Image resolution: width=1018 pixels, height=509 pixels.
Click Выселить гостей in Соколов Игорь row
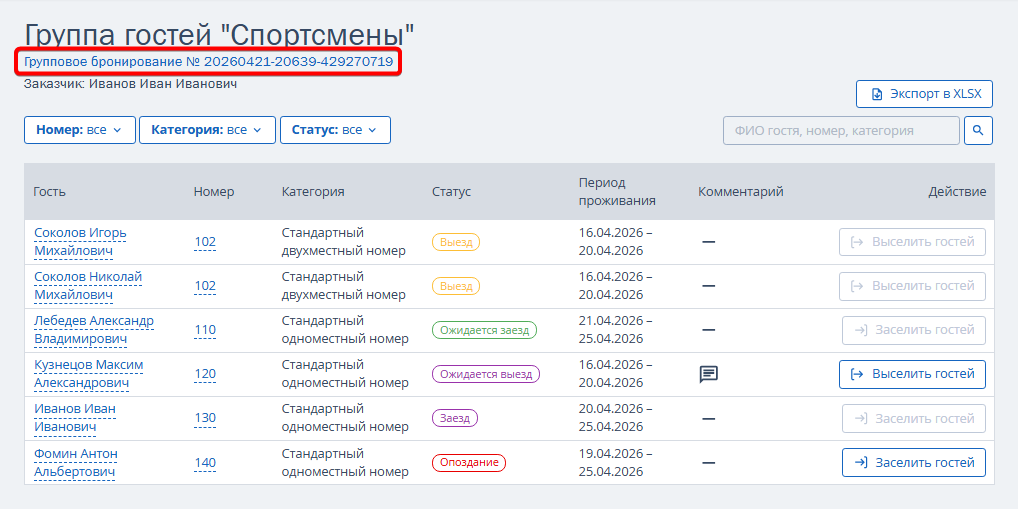tap(912, 242)
